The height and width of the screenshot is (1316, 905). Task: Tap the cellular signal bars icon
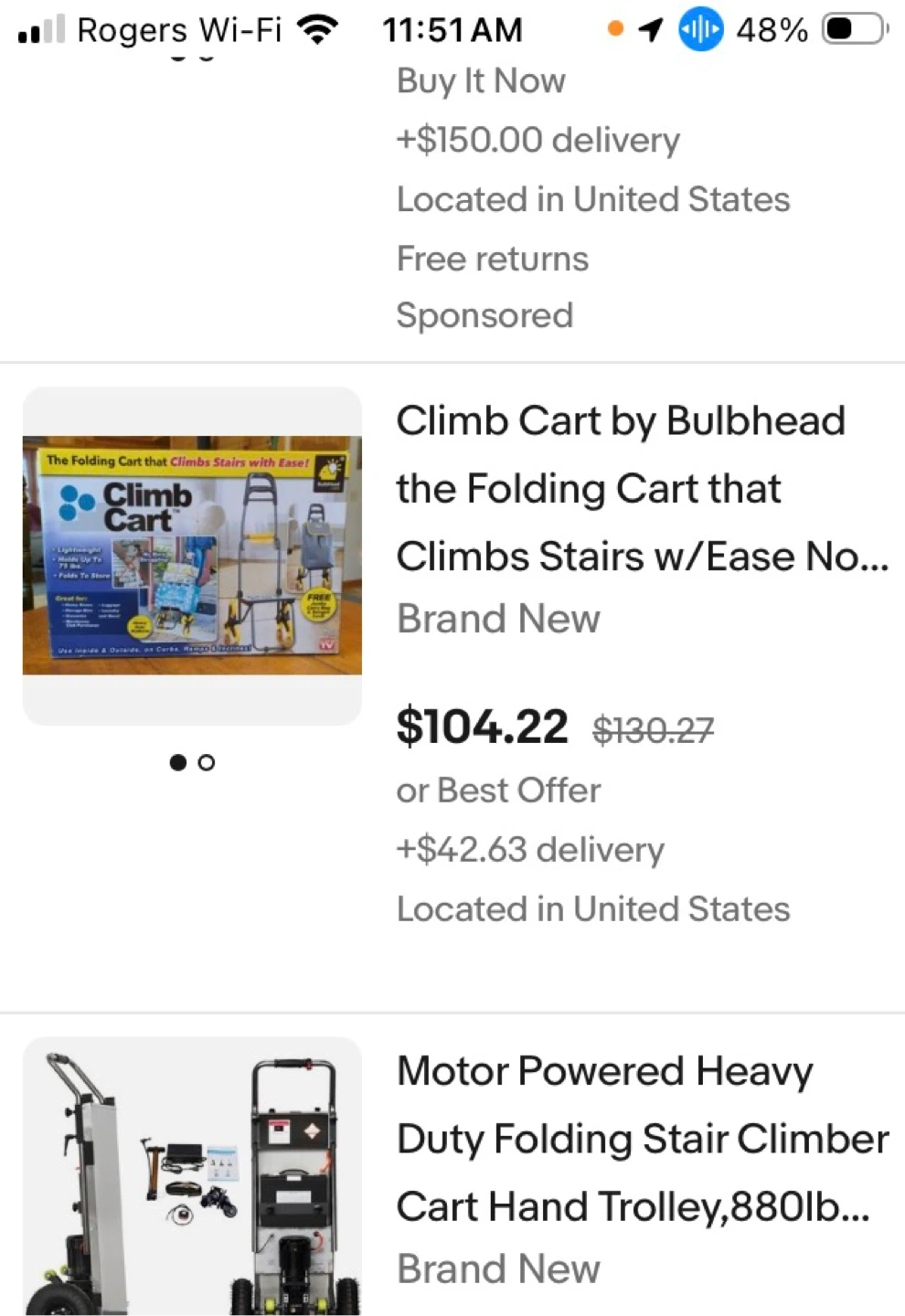(x=42, y=30)
